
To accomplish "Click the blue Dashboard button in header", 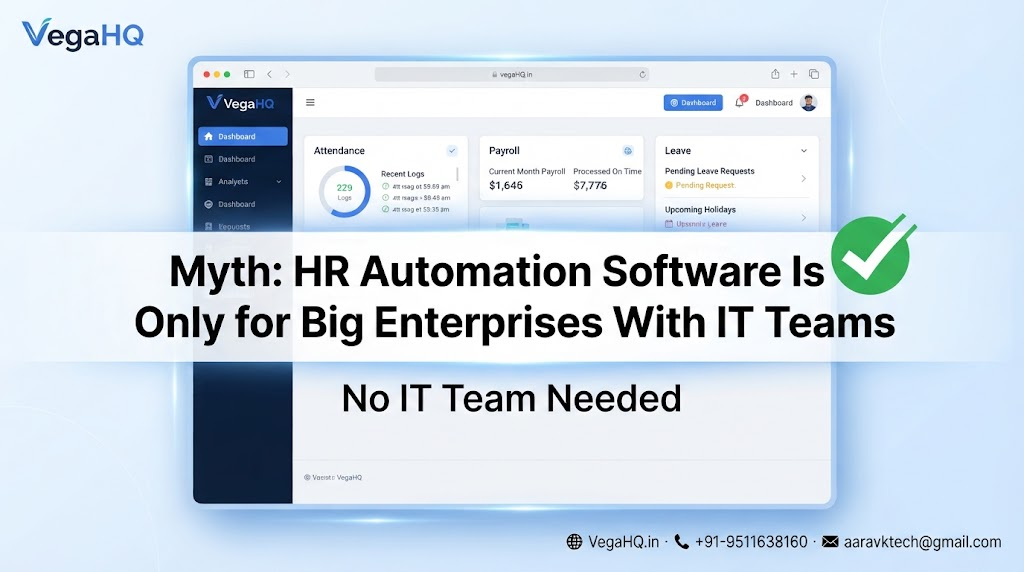I will (x=693, y=103).
